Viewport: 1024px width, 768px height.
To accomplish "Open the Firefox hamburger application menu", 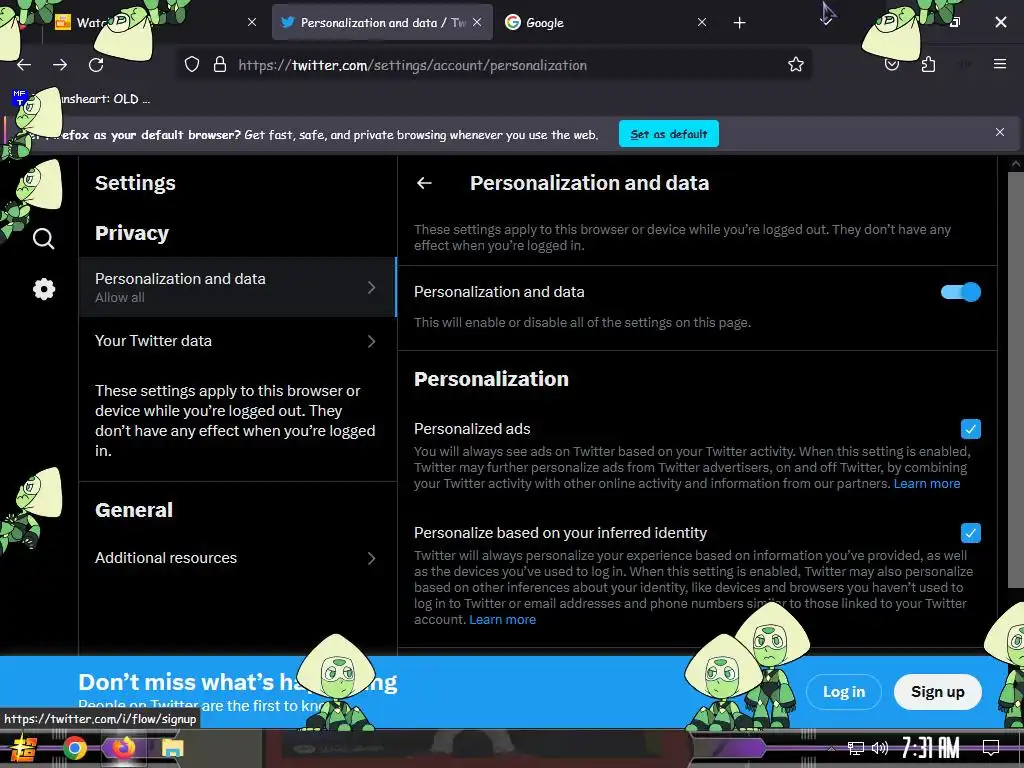I will point(1000,64).
